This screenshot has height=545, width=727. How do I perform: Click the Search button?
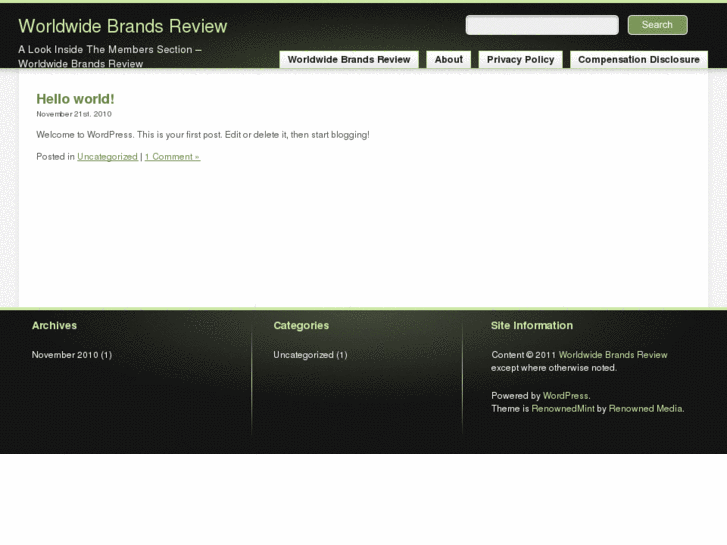(x=657, y=25)
